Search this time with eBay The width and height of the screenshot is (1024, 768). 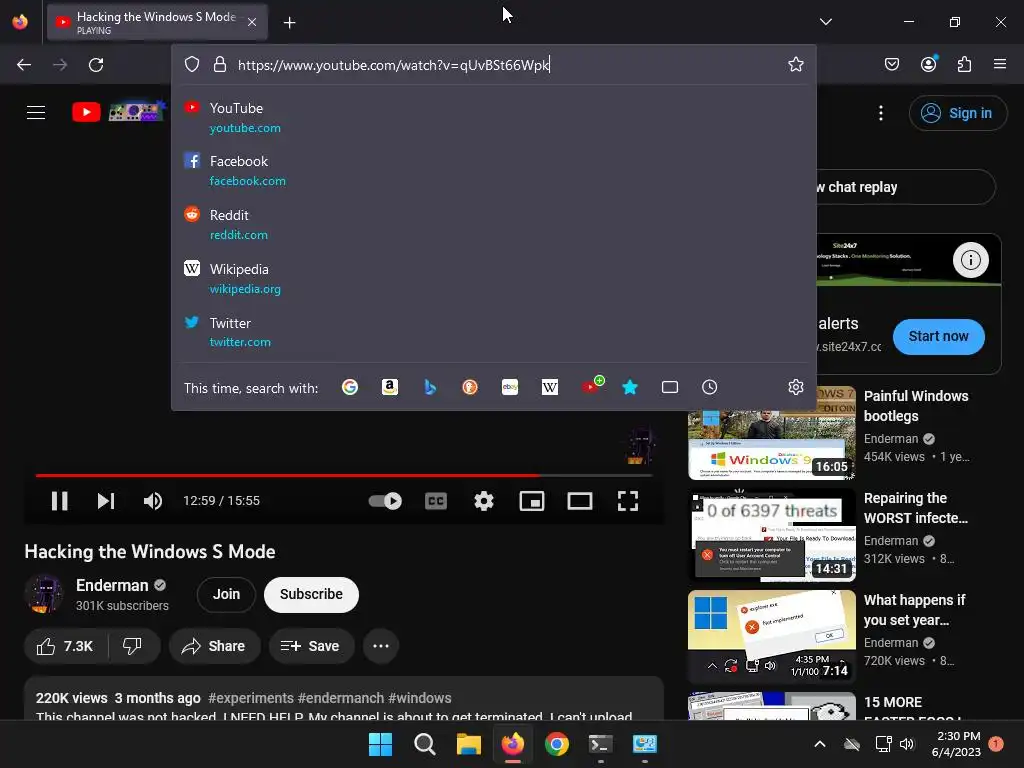coord(509,387)
